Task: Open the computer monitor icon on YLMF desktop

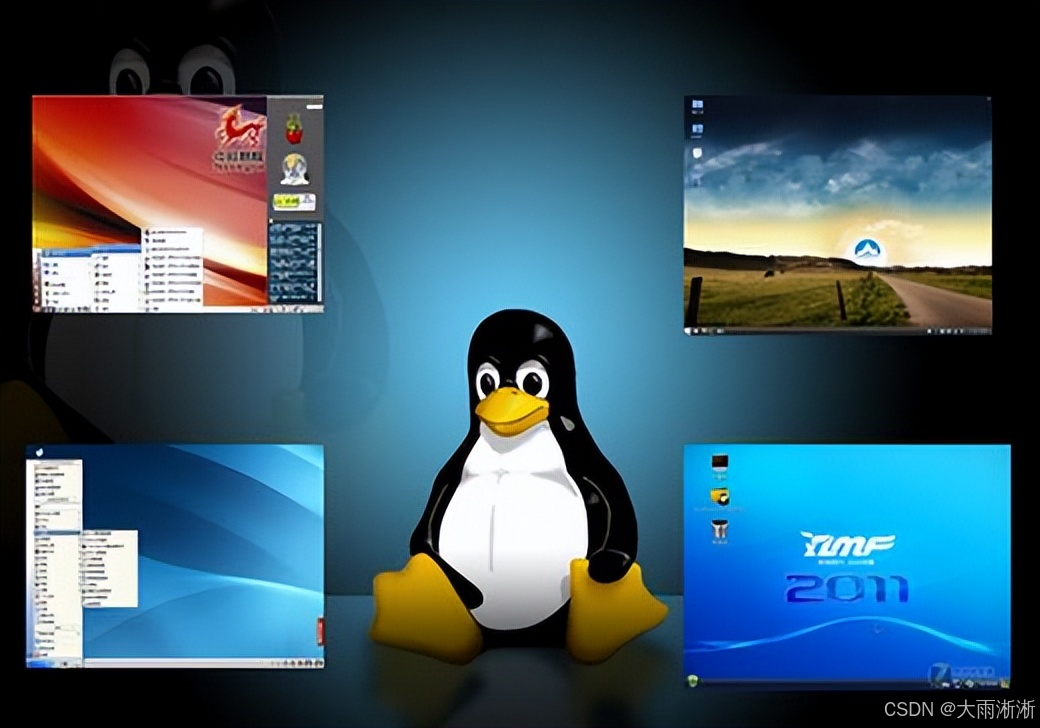Action: click(720, 462)
